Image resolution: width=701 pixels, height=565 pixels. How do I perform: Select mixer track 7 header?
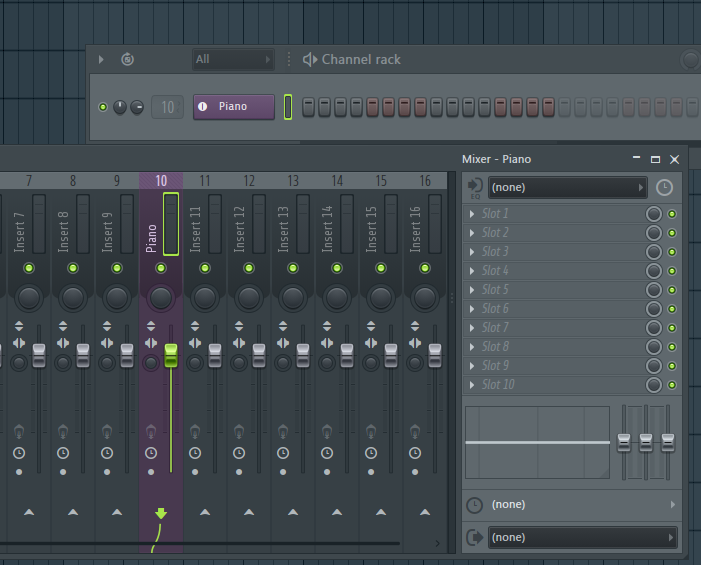(29, 181)
